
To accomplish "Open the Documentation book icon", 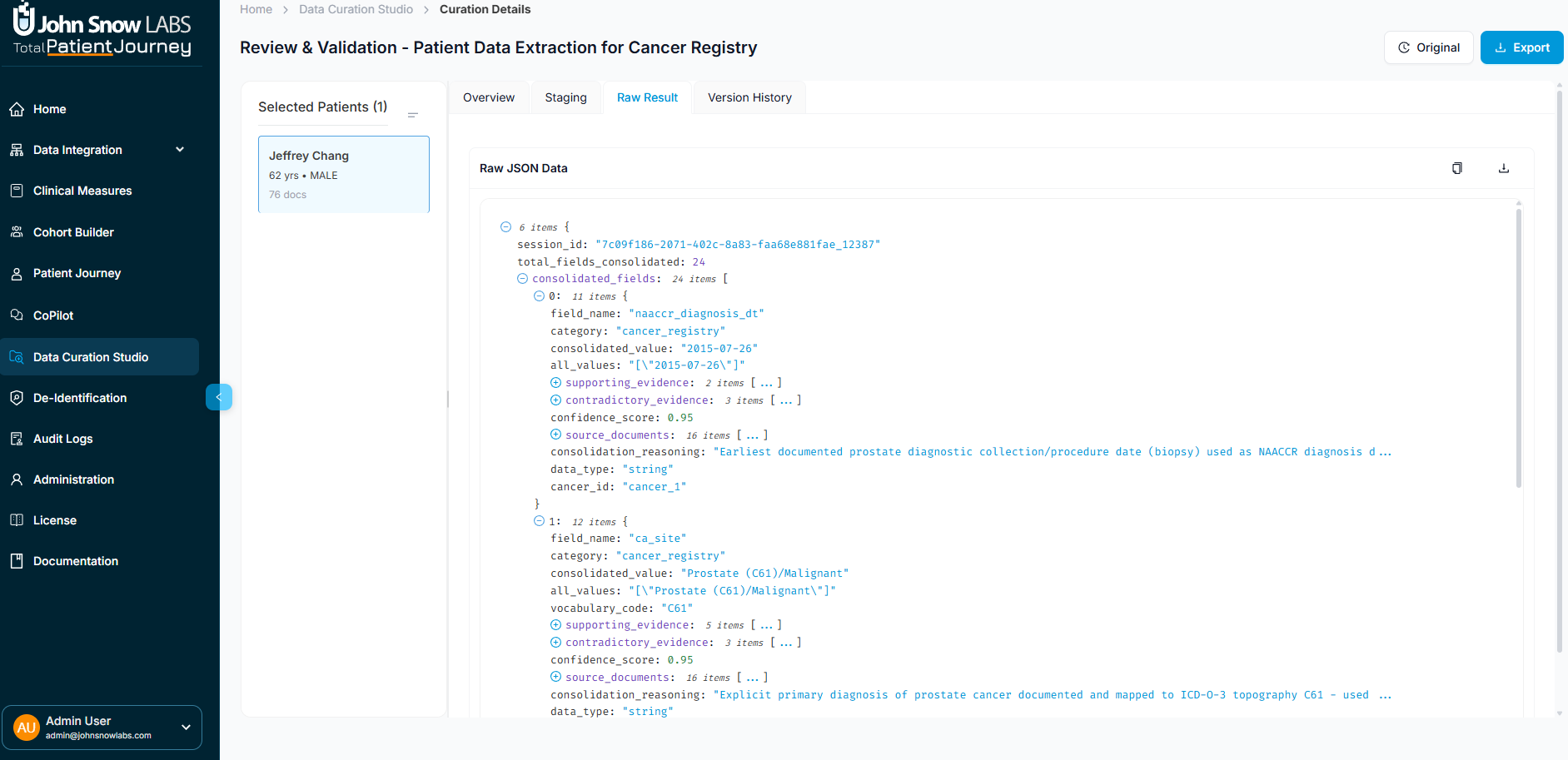I will tap(17, 561).
